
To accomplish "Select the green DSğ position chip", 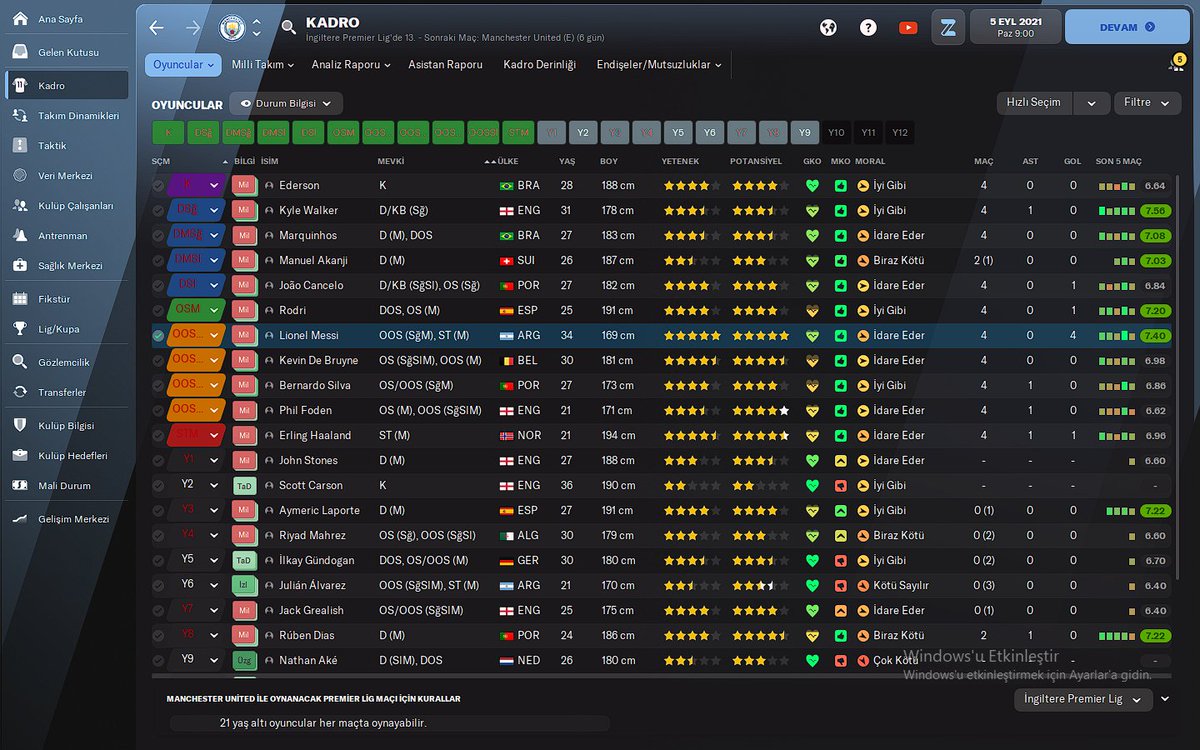I will pyautogui.click(x=201, y=132).
